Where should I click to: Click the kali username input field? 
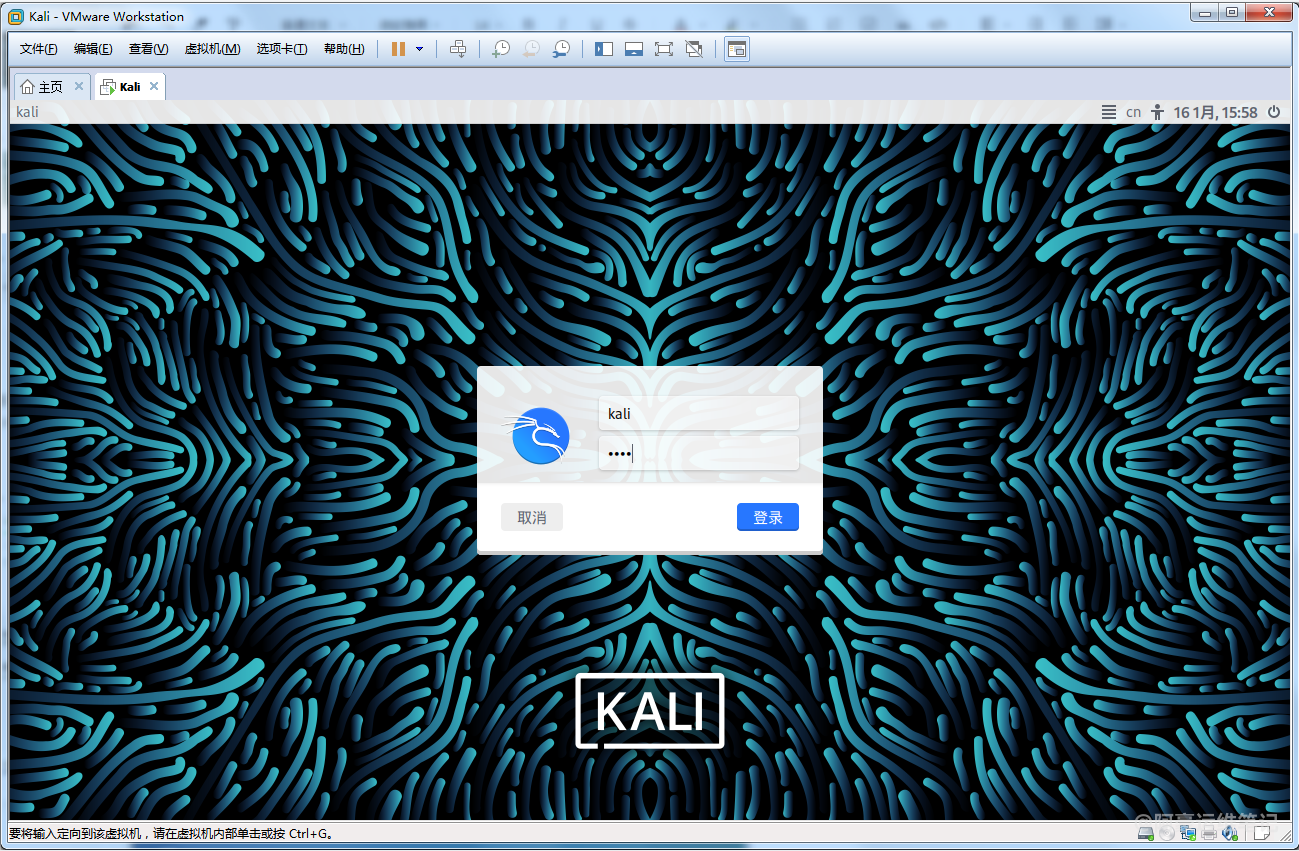click(x=698, y=413)
